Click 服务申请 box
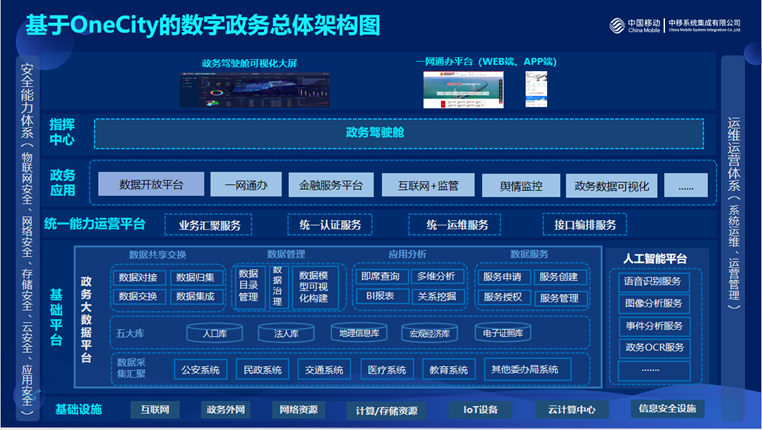Viewport: 762px width, 430px height. pyautogui.click(x=503, y=277)
